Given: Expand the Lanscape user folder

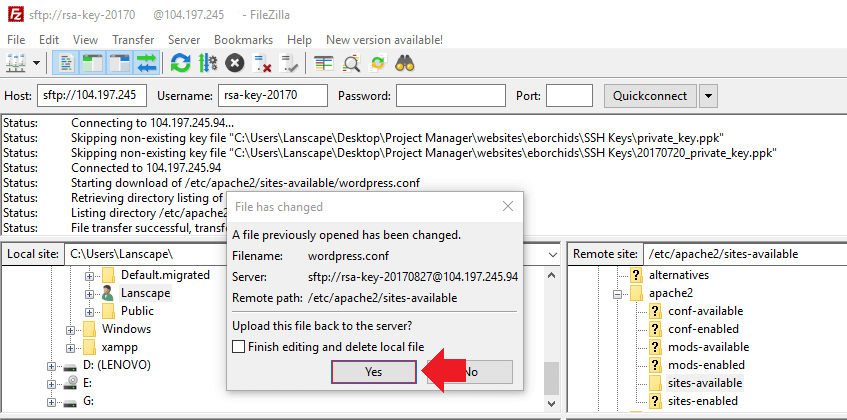Looking at the screenshot, I should coord(90,294).
